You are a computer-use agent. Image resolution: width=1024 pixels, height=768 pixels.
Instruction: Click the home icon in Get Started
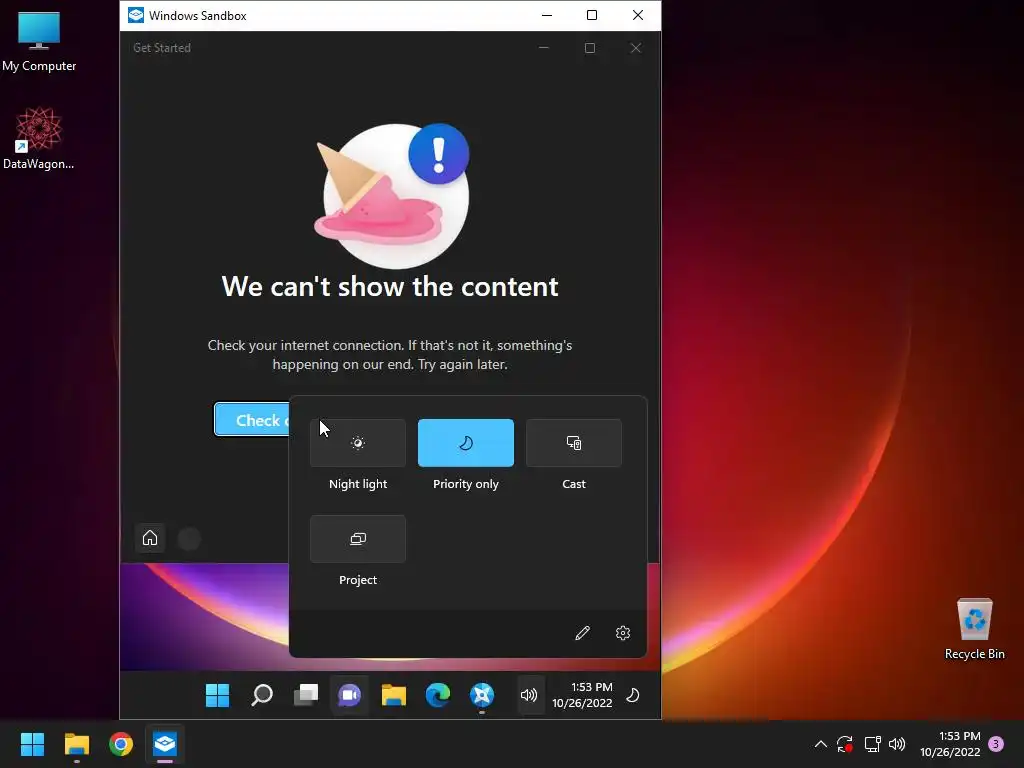tap(150, 538)
